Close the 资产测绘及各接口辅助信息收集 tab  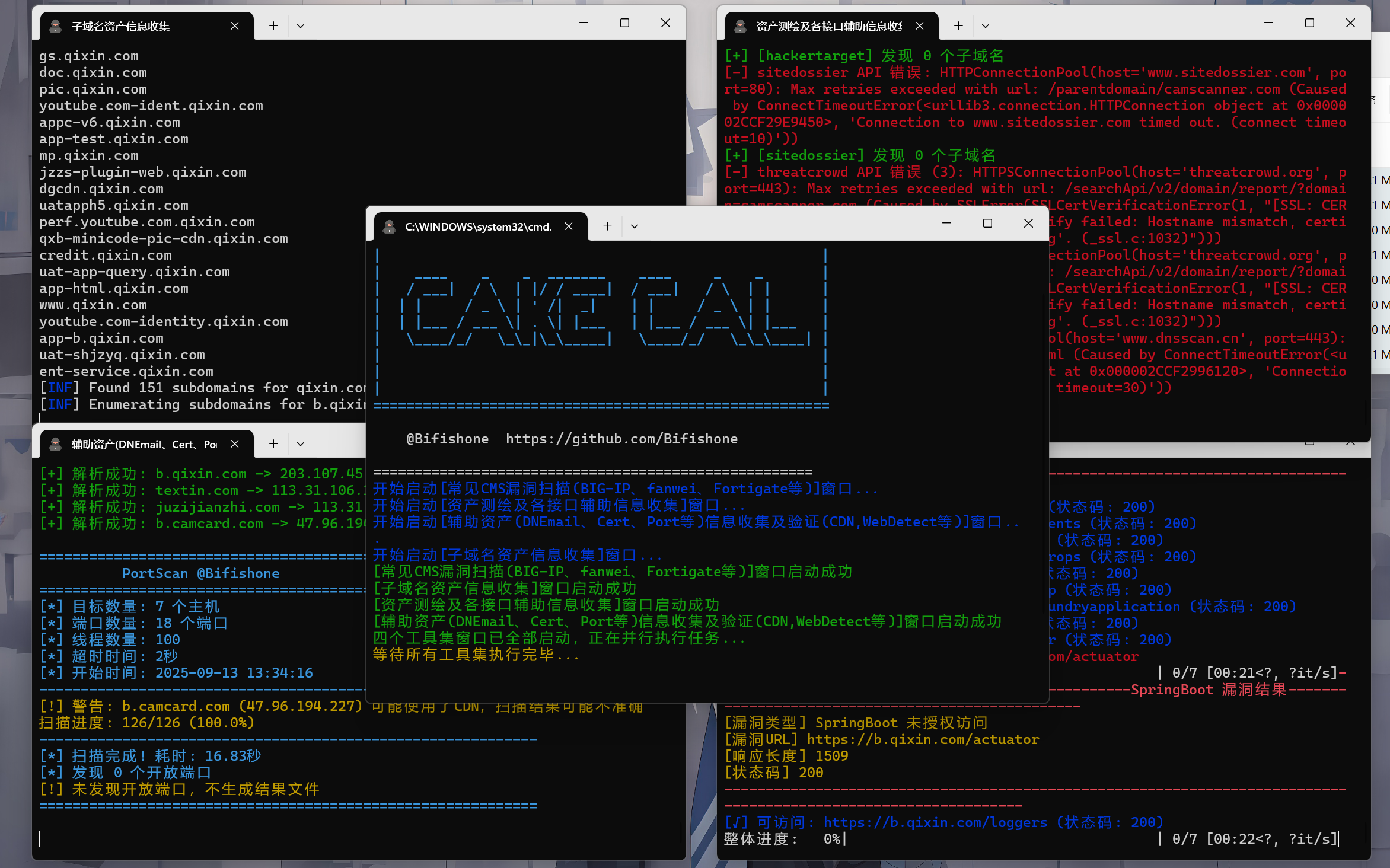[920, 26]
